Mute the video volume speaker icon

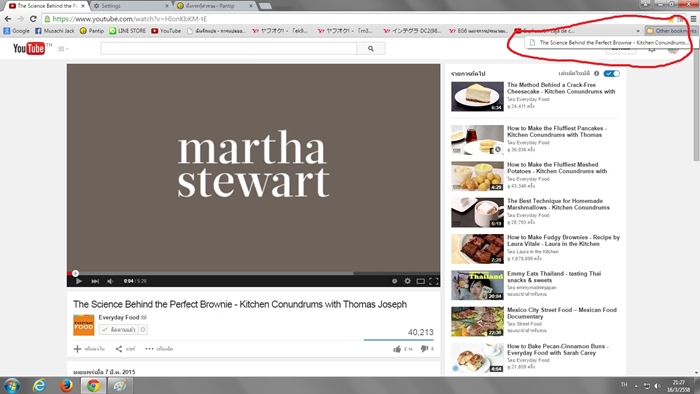tap(110, 281)
